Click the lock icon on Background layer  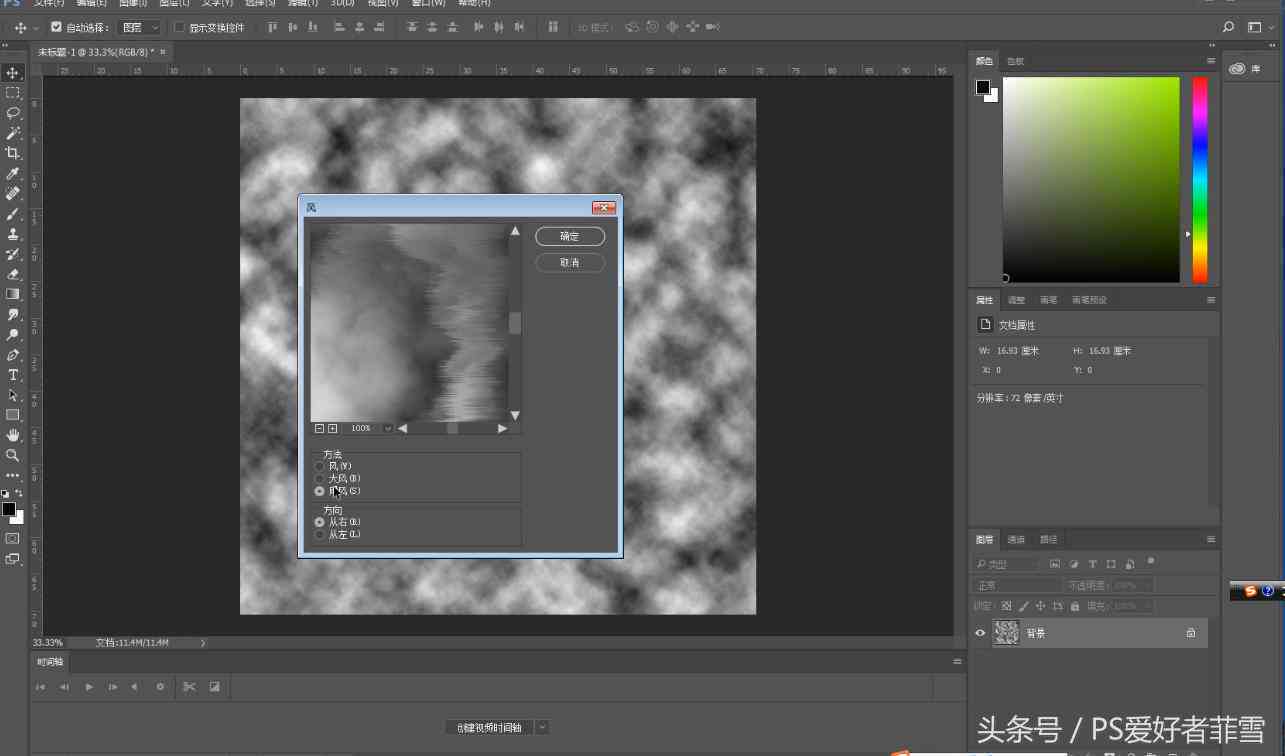click(x=1190, y=633)
